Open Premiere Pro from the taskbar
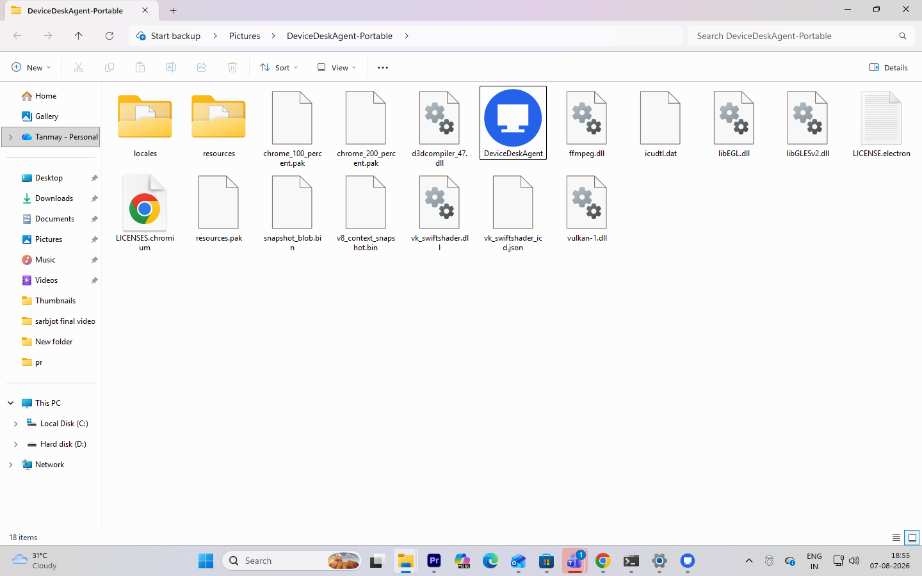 434,561
